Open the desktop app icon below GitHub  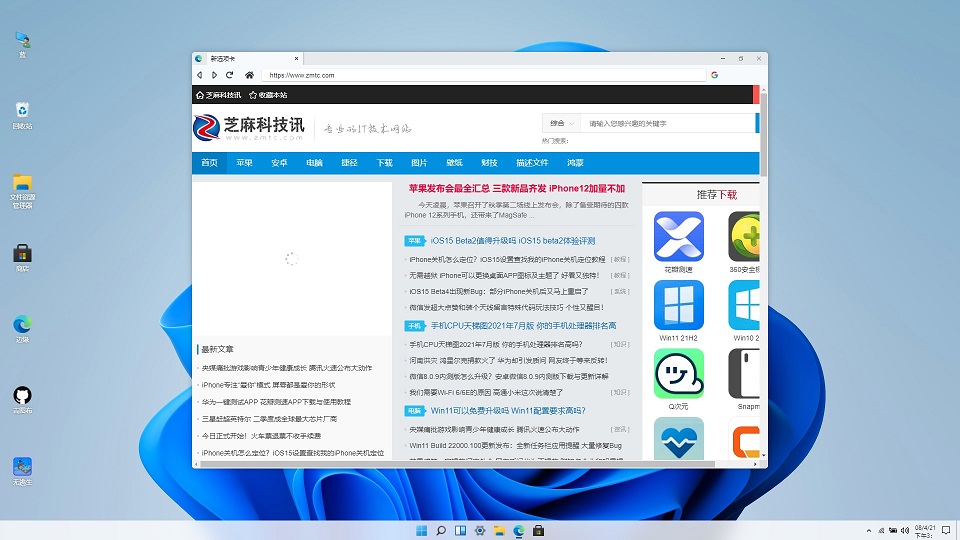[x=23, y=471]
